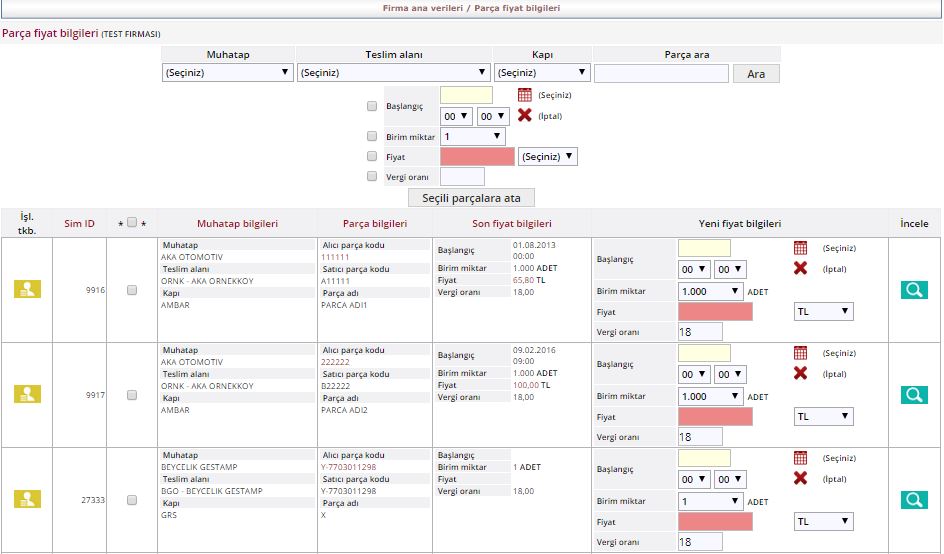Open TL currency dropdown for row 9916
Screen dimensions: 944x554
click(824, 312)
